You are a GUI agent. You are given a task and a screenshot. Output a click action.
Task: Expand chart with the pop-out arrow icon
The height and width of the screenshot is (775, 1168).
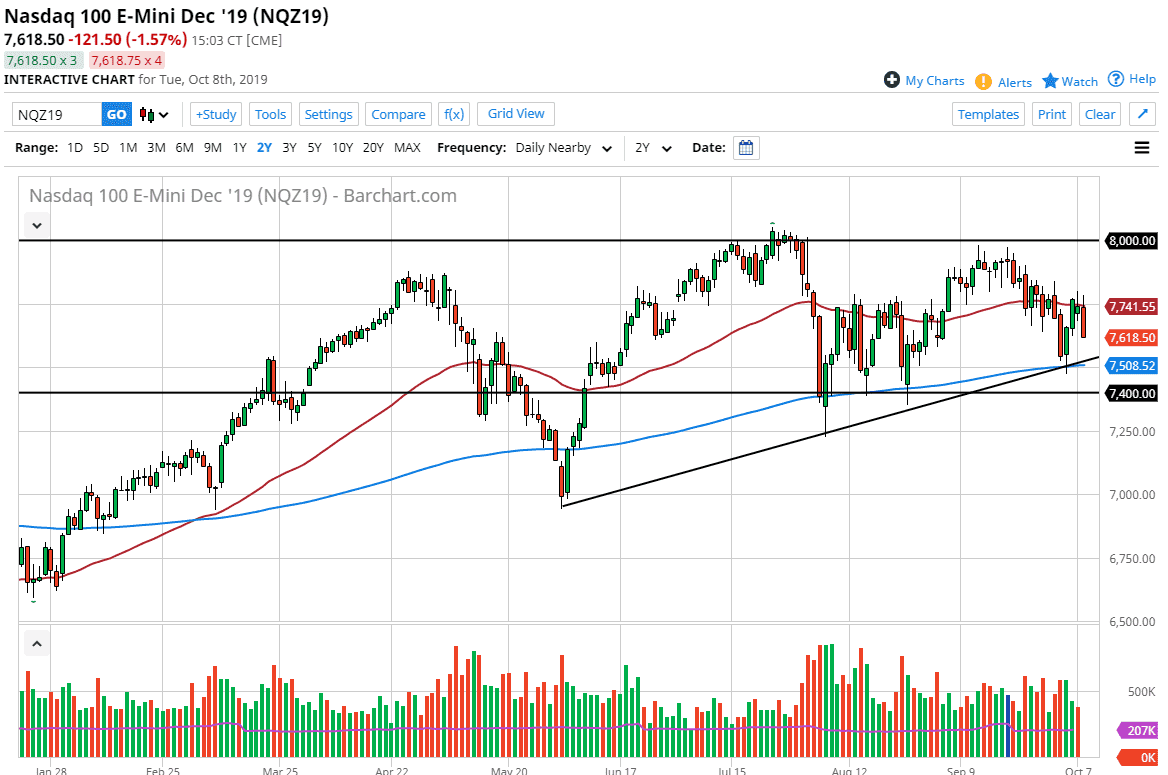coord(1142,114)
